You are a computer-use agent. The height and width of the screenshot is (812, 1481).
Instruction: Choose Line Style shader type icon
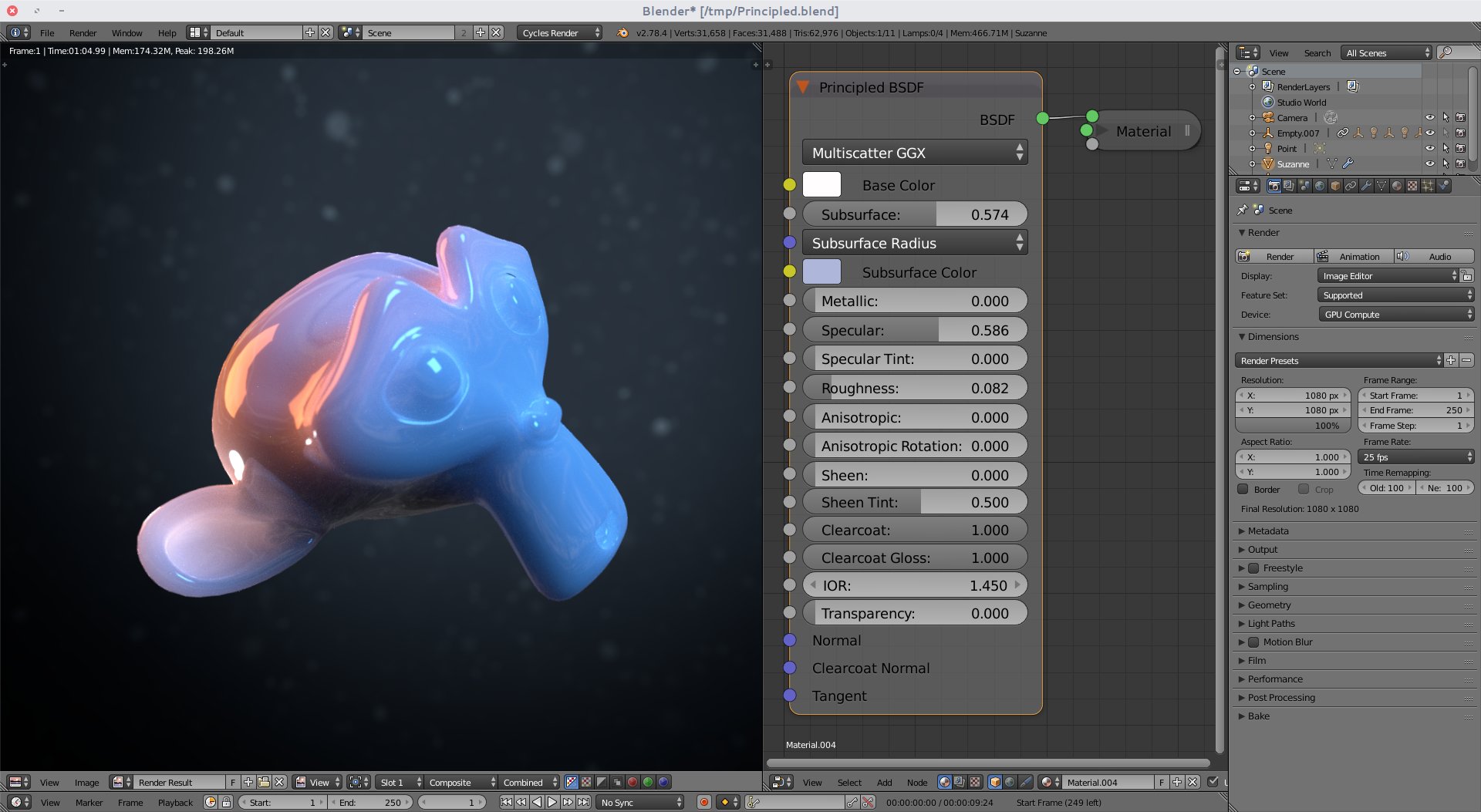(x=1026, y=782)
